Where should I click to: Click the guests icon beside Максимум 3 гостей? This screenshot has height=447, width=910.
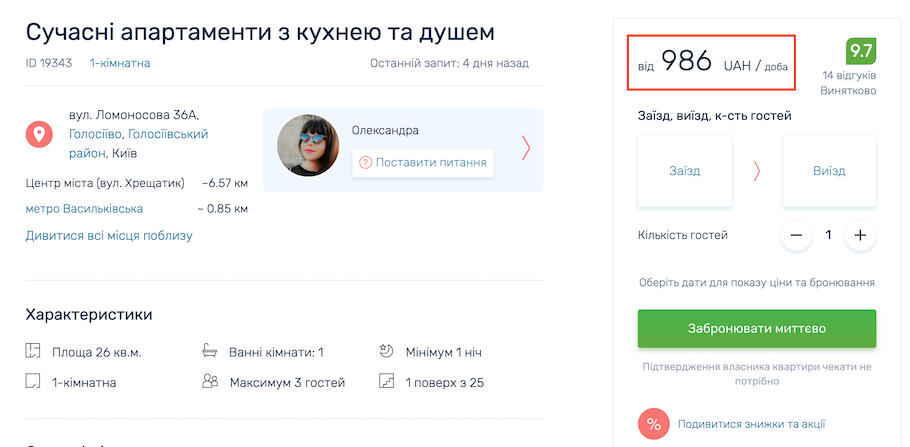click(210, 381)
